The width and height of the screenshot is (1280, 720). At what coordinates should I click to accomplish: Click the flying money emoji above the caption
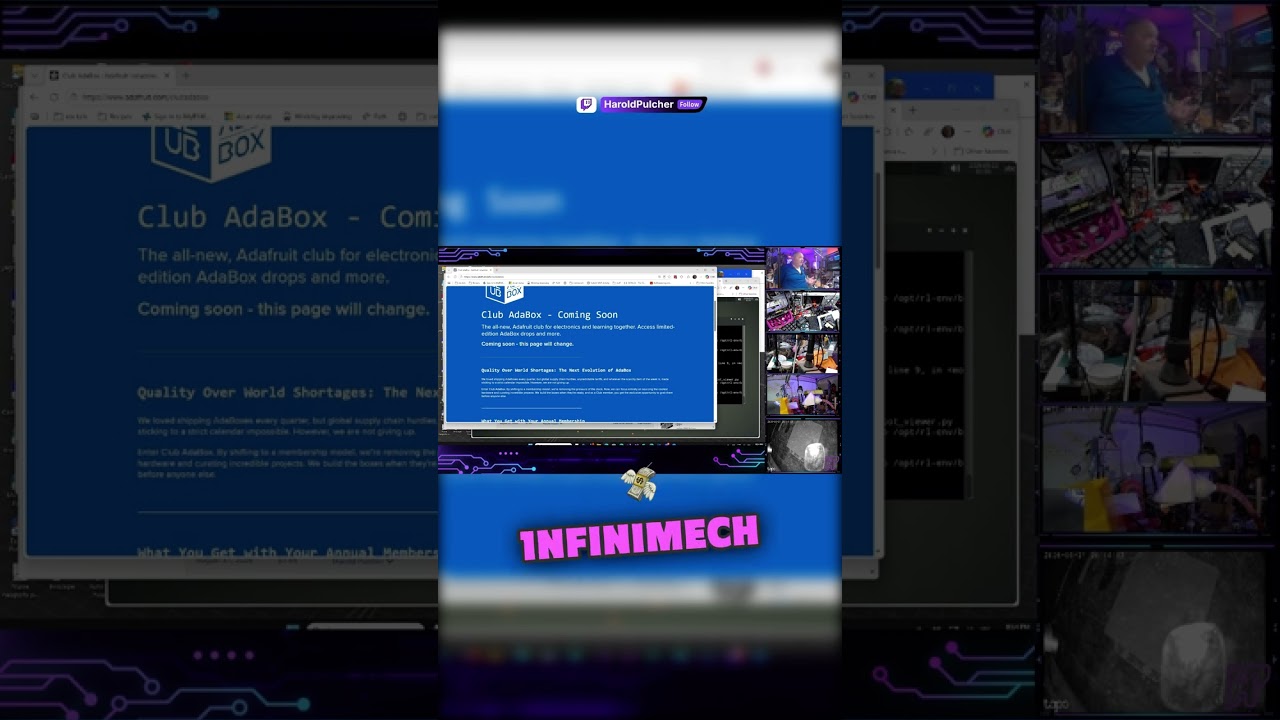(x=637, y=484)
